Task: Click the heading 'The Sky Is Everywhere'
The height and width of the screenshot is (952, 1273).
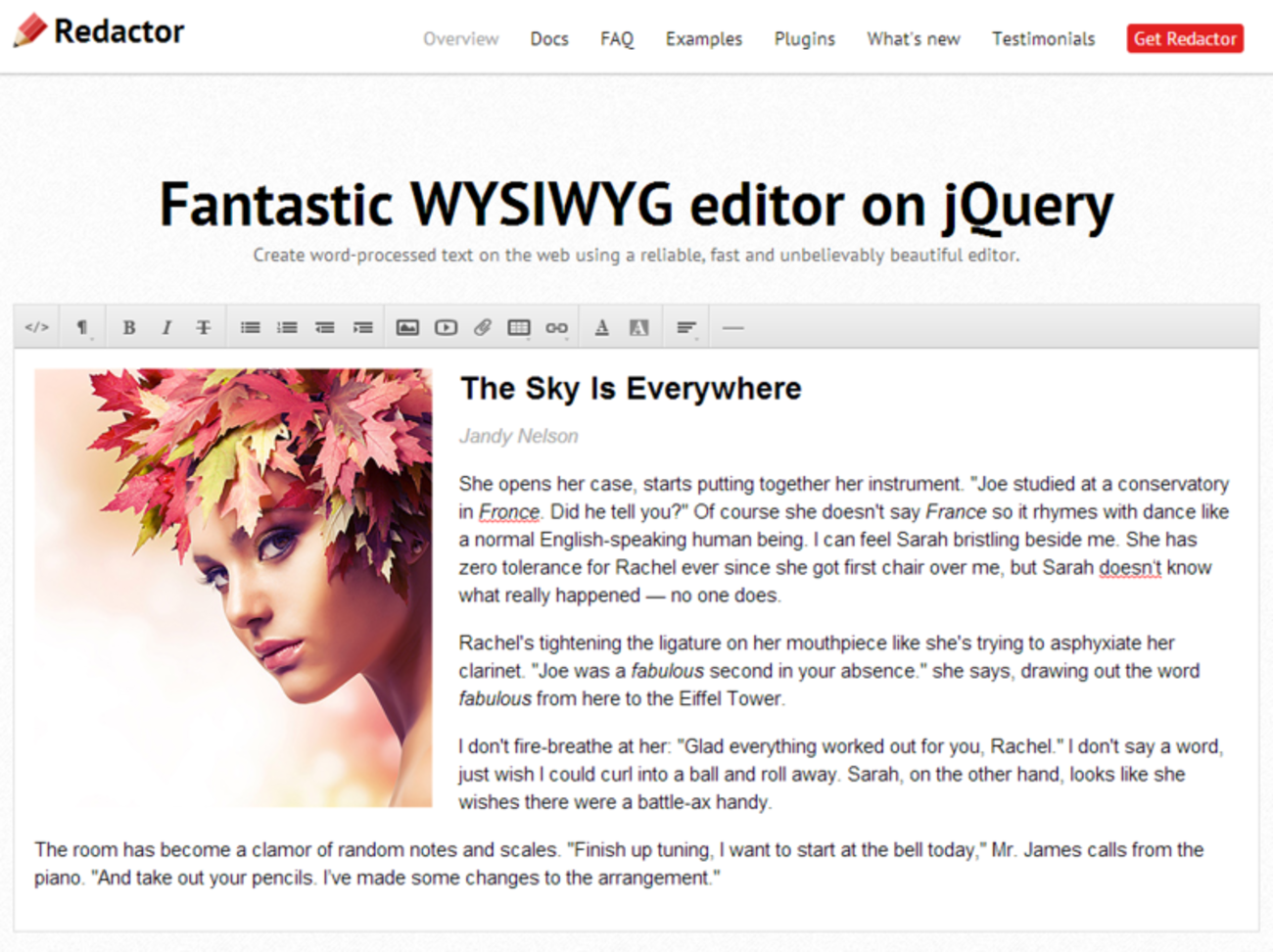Action: pyautogui.click(x=631, y=389)
